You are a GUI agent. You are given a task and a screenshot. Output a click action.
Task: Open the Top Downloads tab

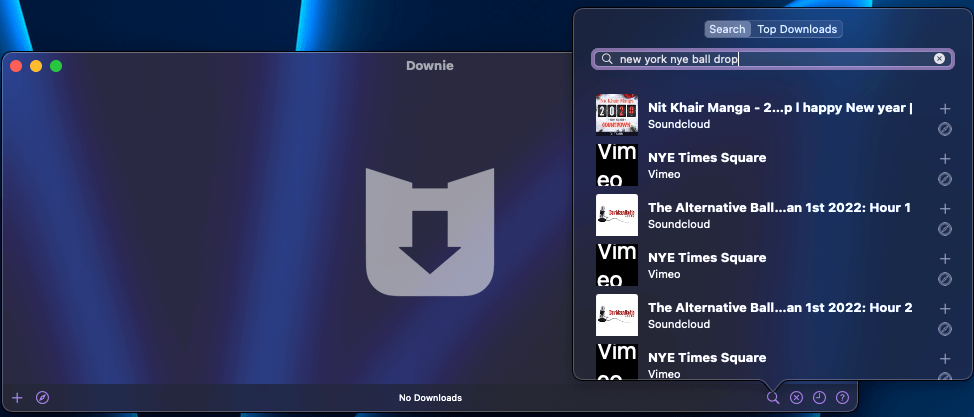coord(797,29)
